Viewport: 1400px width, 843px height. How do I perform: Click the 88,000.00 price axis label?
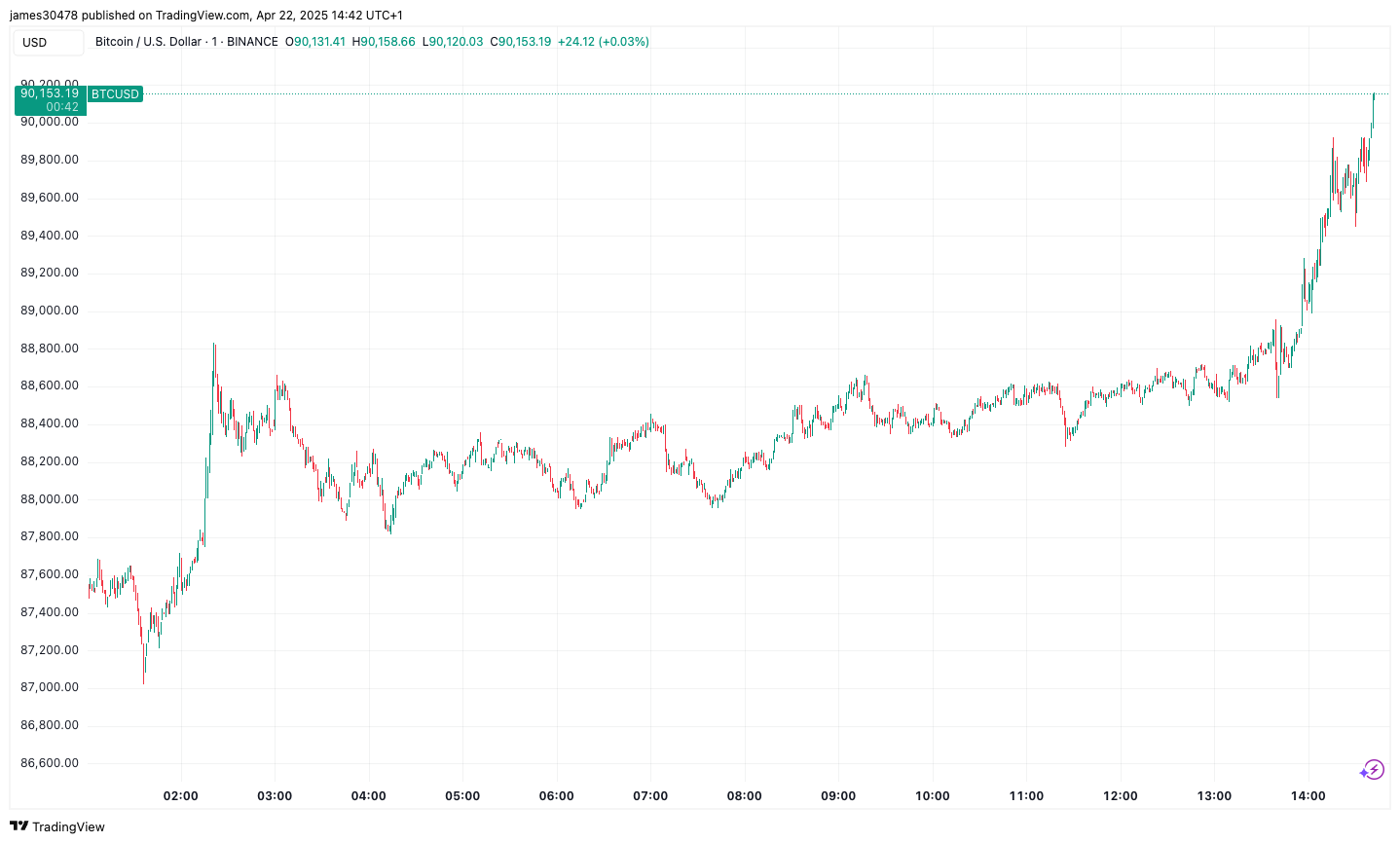click(x=50, y=499)
